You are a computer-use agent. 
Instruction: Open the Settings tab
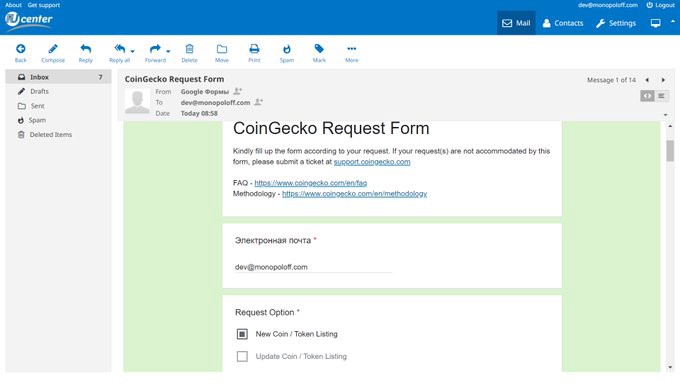616,23
